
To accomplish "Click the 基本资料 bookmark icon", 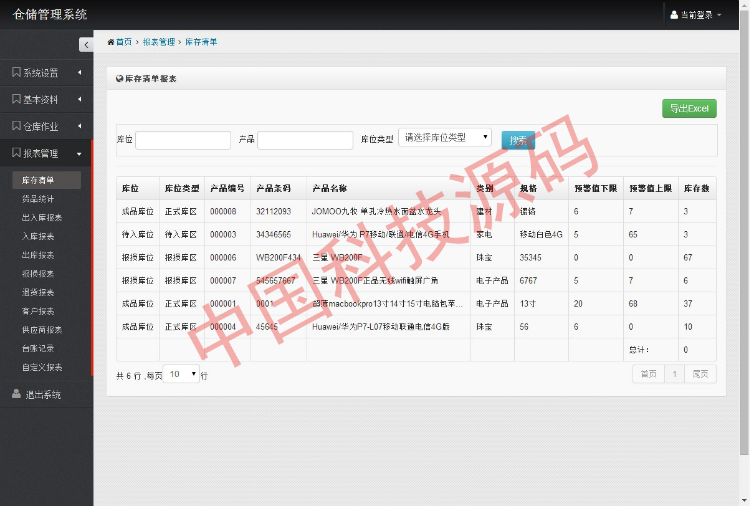I will (x=16, y=99).
